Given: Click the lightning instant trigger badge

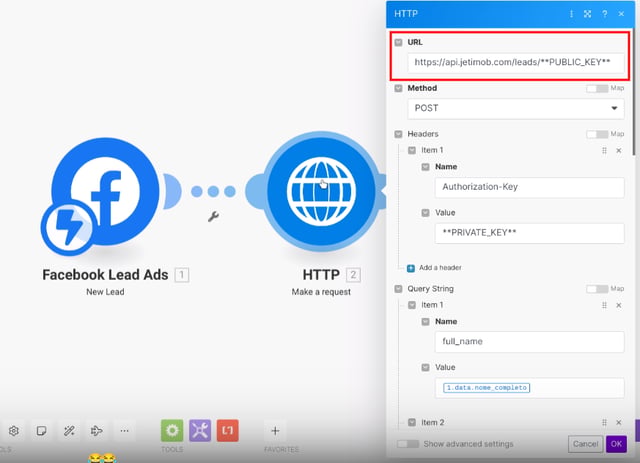Looking at the screenshot, I should (x=69, y=227).
